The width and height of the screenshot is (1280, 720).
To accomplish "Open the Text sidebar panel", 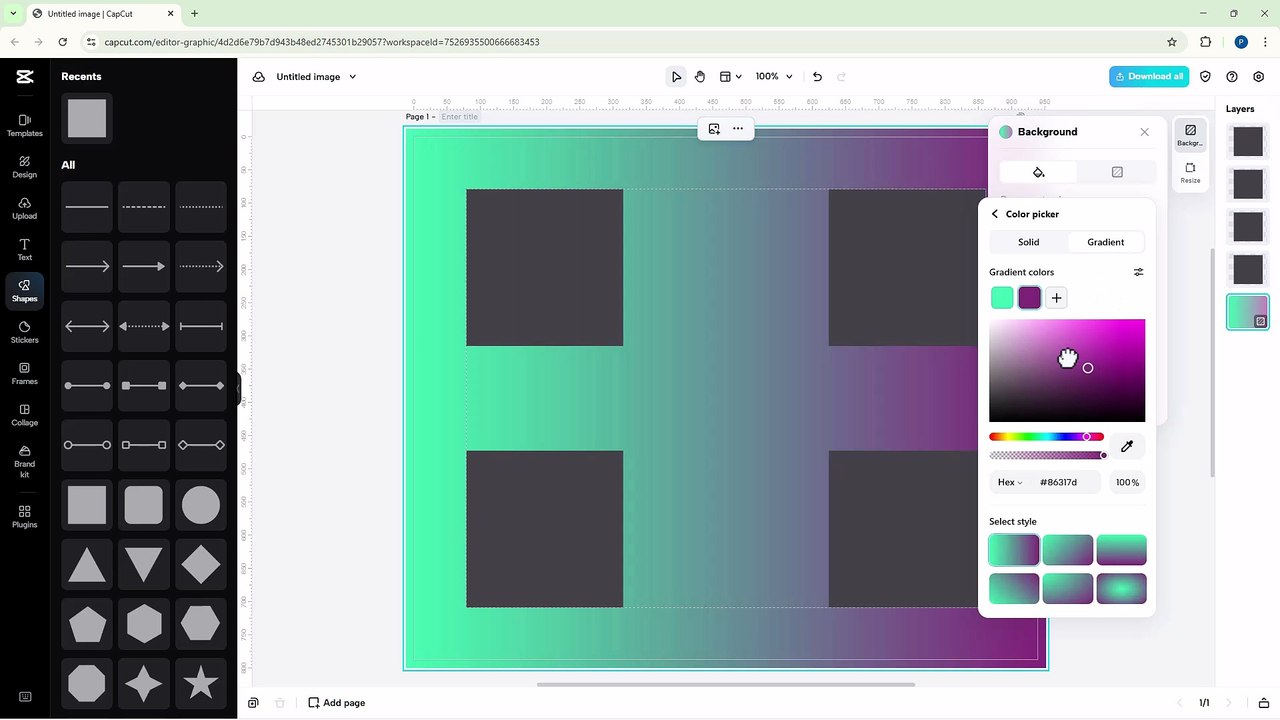I will (x=24, y=249).
